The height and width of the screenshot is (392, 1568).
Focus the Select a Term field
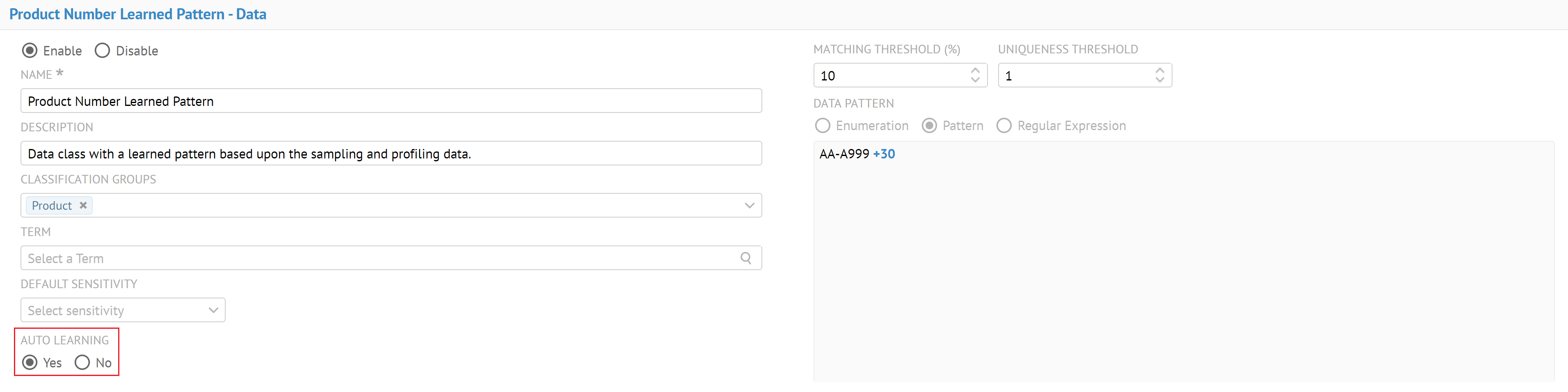point(377,258)
